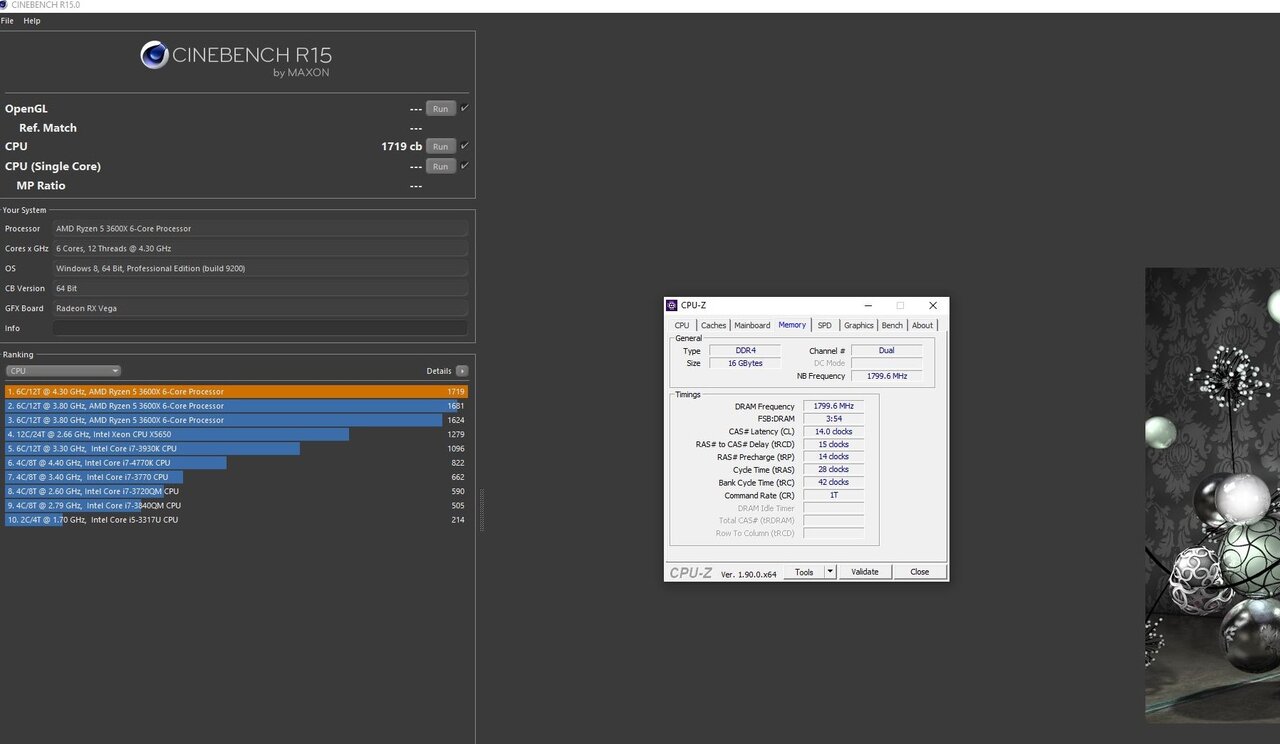Switch to the Bench tab in CPU-Z
This screenshot has height=744, width=1280.
(x=892, y=325)
